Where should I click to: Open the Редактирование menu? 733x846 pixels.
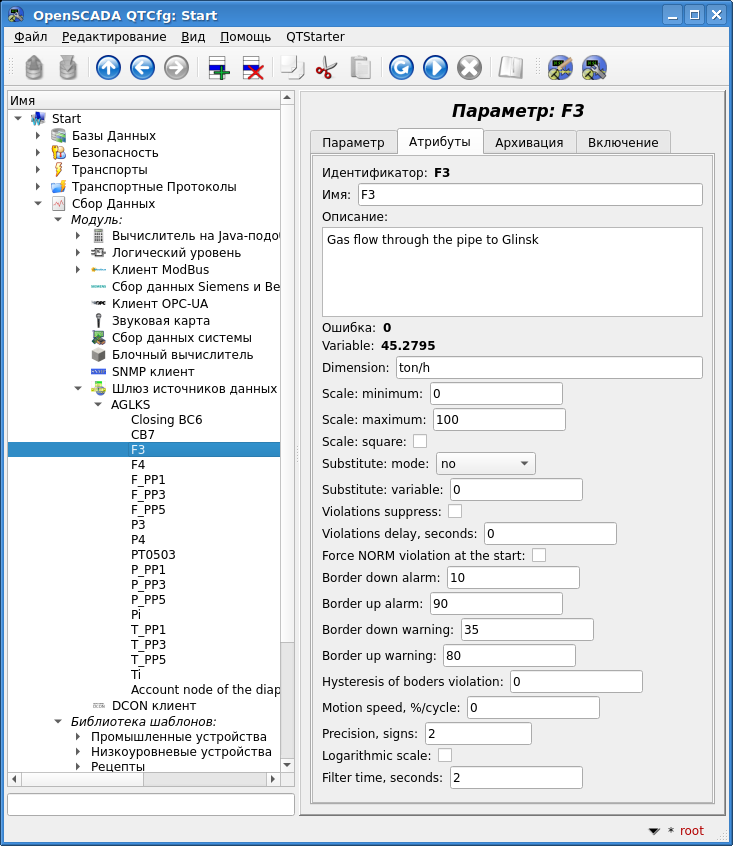pyautogui.click(x=114, y=36)
